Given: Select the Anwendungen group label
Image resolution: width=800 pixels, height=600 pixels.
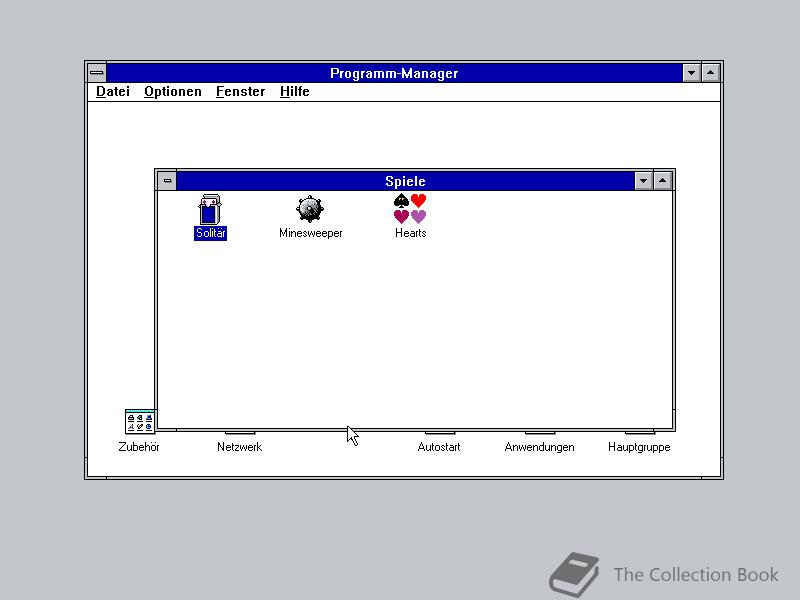Looking at the screenshot, I should 539,447.
